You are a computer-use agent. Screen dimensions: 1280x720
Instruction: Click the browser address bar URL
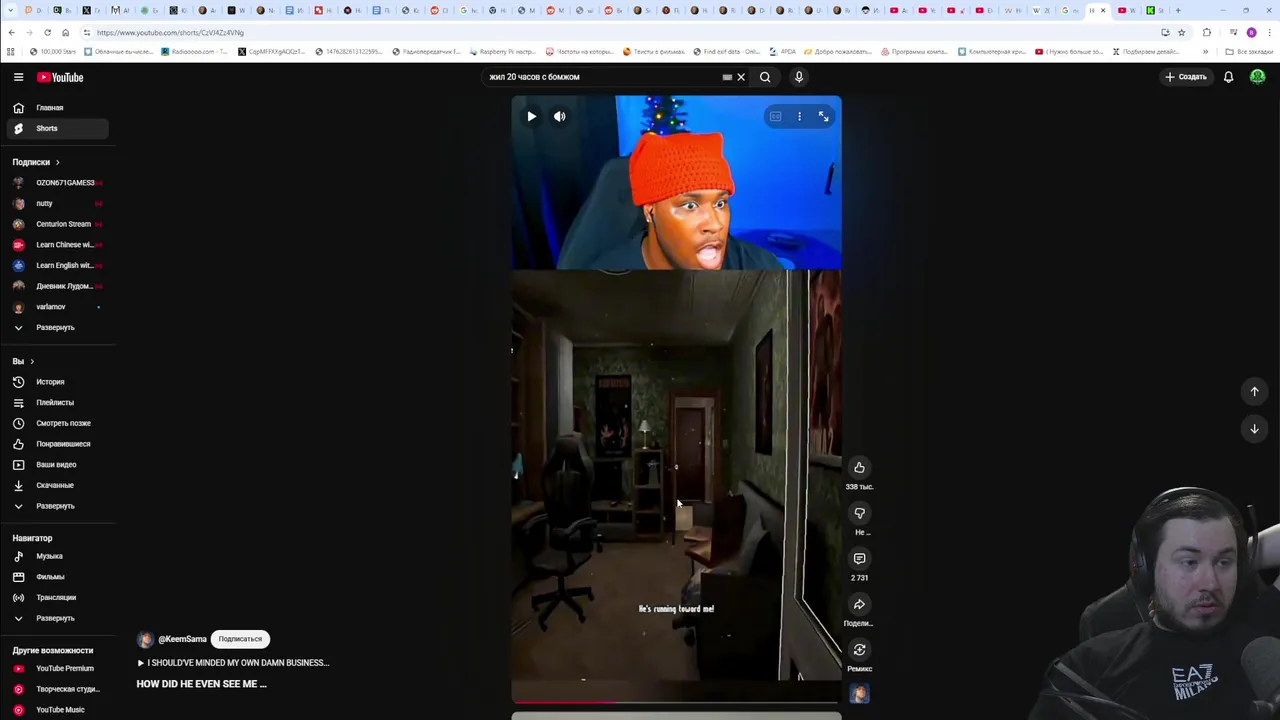tap(170, 32)
